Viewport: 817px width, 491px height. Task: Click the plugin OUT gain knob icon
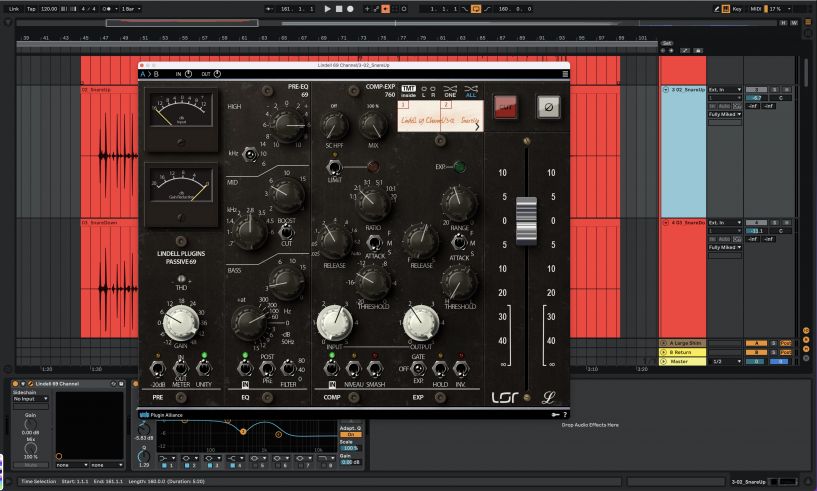[x=217, y=74]
